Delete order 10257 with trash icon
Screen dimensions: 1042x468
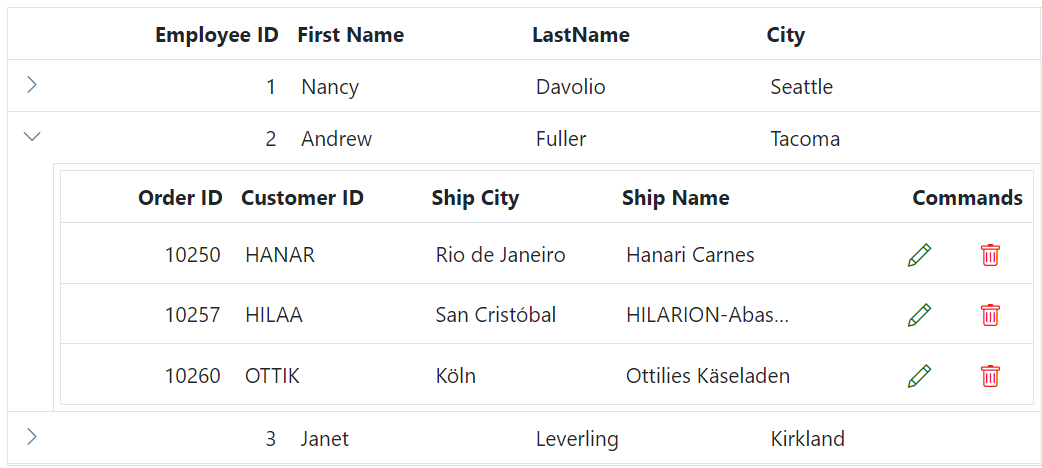click(x=990, y=315)
